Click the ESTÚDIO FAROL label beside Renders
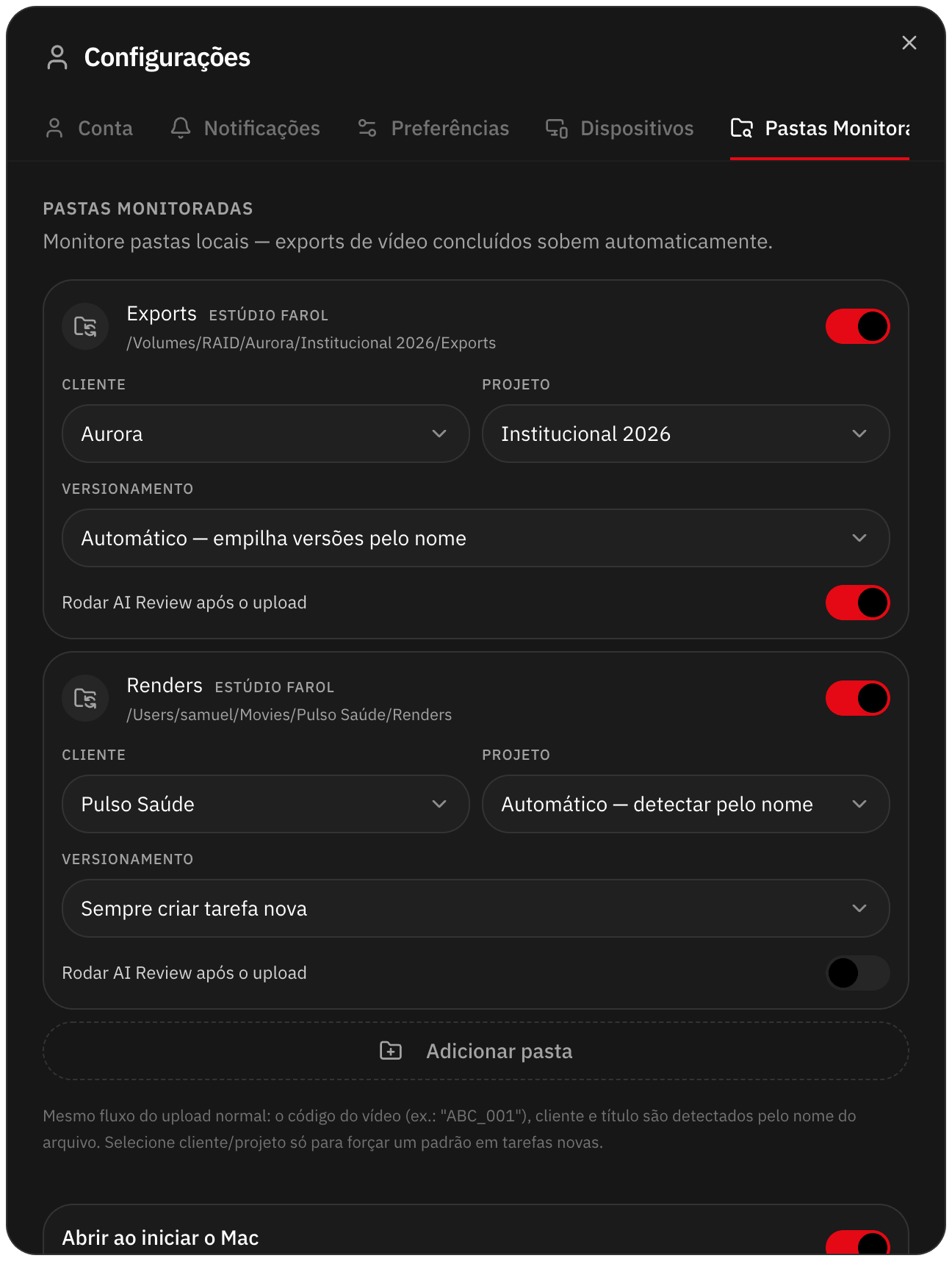 275,687
